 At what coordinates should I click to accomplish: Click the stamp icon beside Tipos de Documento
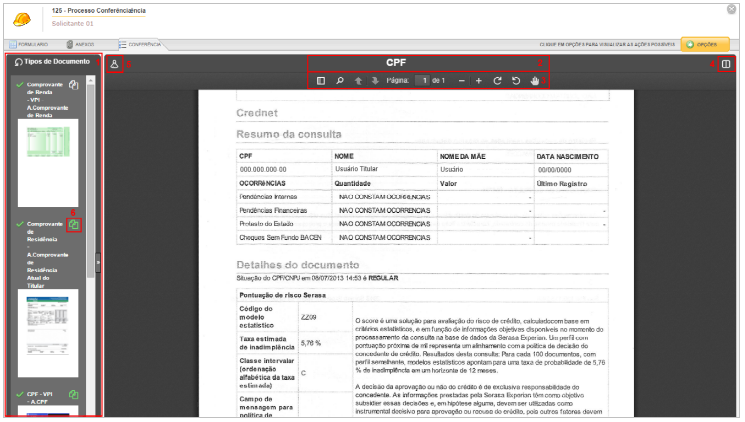pos(115,64)
